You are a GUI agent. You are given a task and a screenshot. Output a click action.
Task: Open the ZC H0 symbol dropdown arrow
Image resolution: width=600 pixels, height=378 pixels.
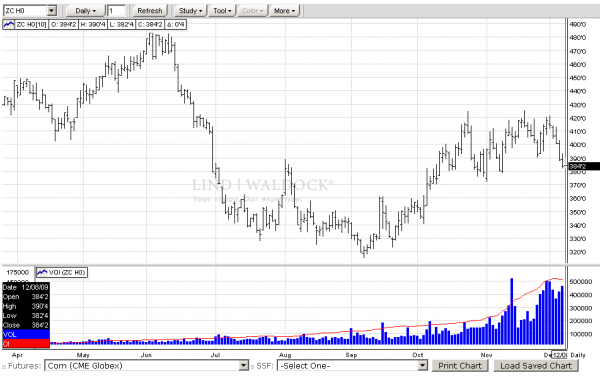pyautogui.click(x=52, y=11)
